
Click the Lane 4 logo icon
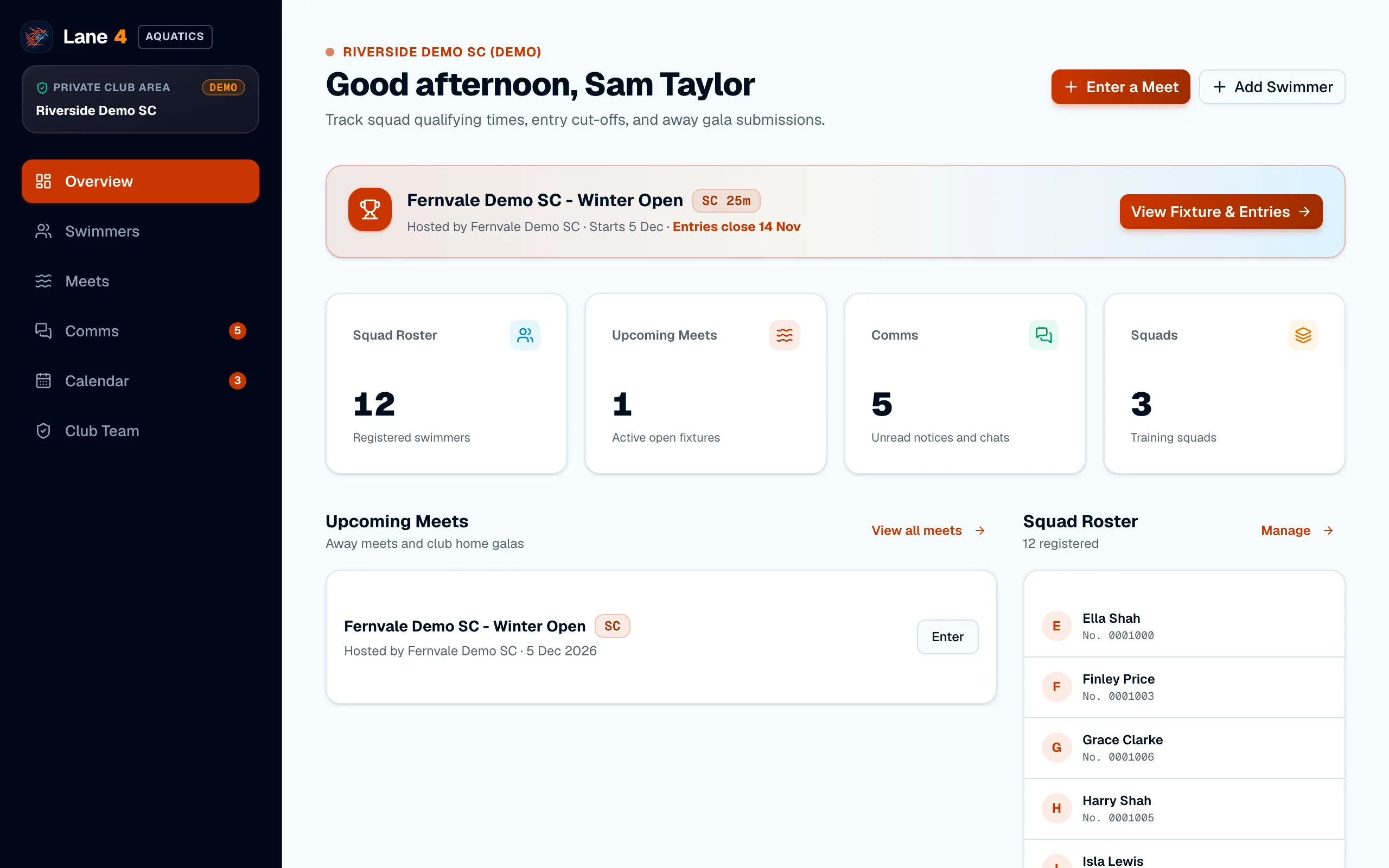click(x=37, y=37)
